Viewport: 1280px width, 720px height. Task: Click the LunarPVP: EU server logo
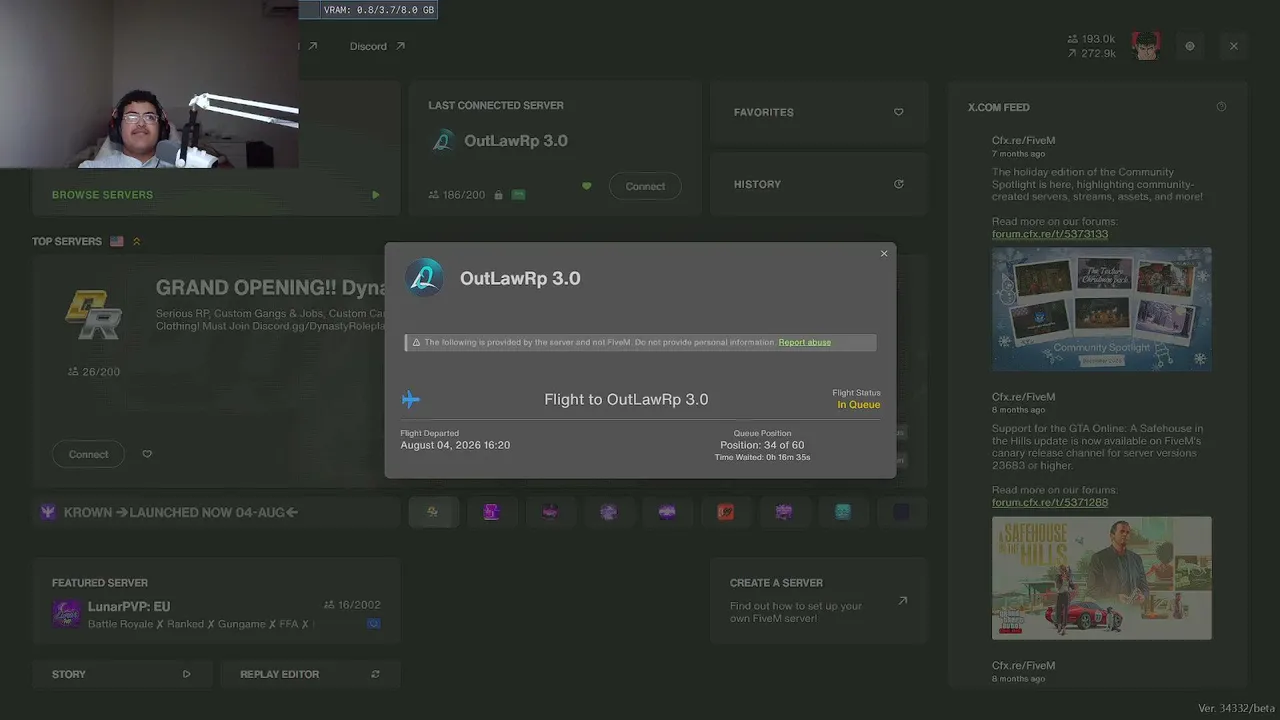67,613
